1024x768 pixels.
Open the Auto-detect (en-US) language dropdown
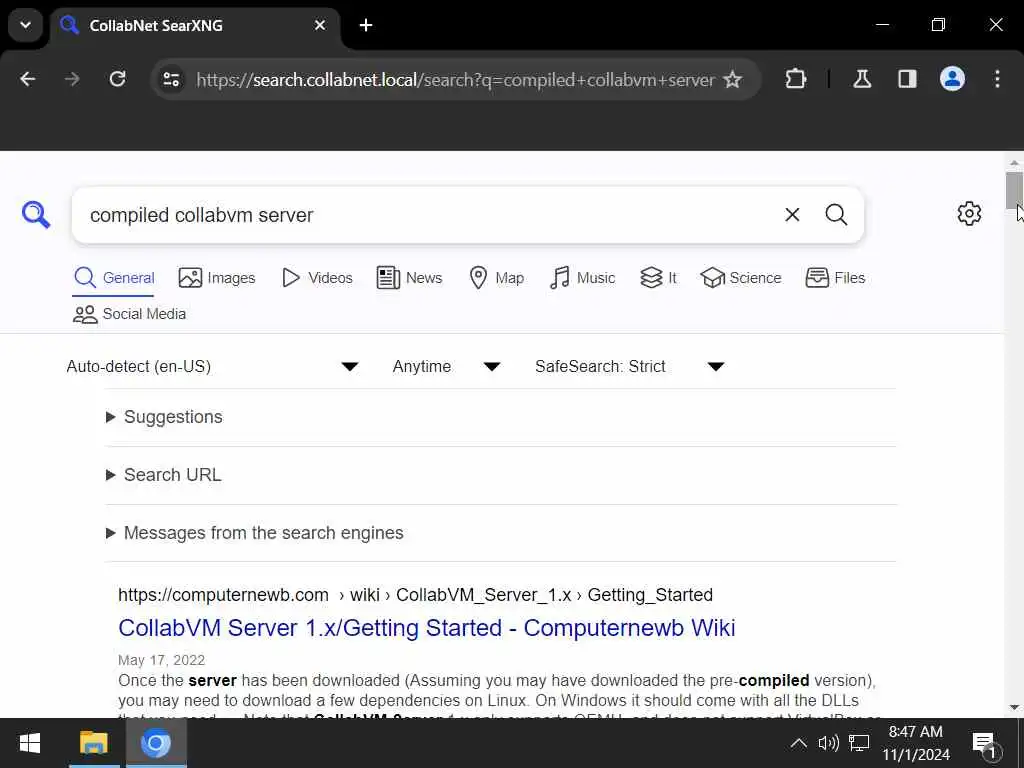tap(213, 366)
